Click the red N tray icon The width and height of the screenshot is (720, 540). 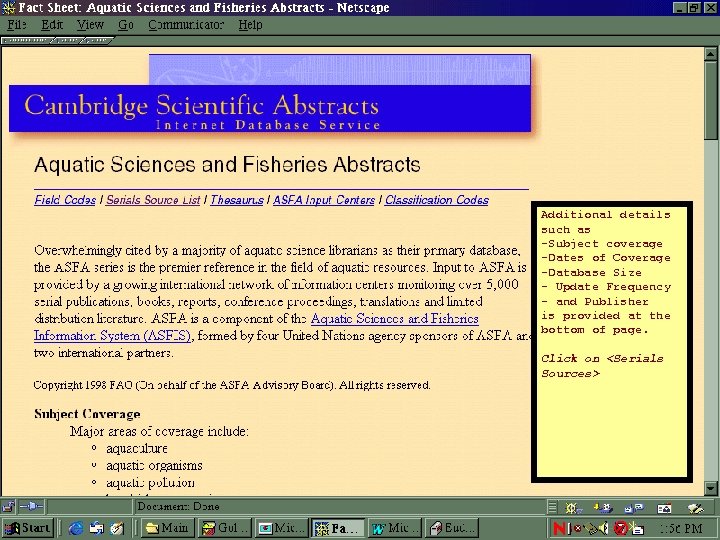click(x=560, y=529)
